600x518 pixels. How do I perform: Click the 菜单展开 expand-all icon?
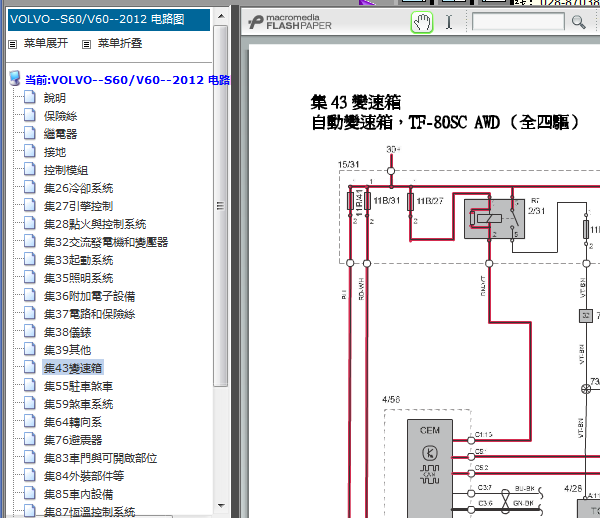[x=13, y=44]
